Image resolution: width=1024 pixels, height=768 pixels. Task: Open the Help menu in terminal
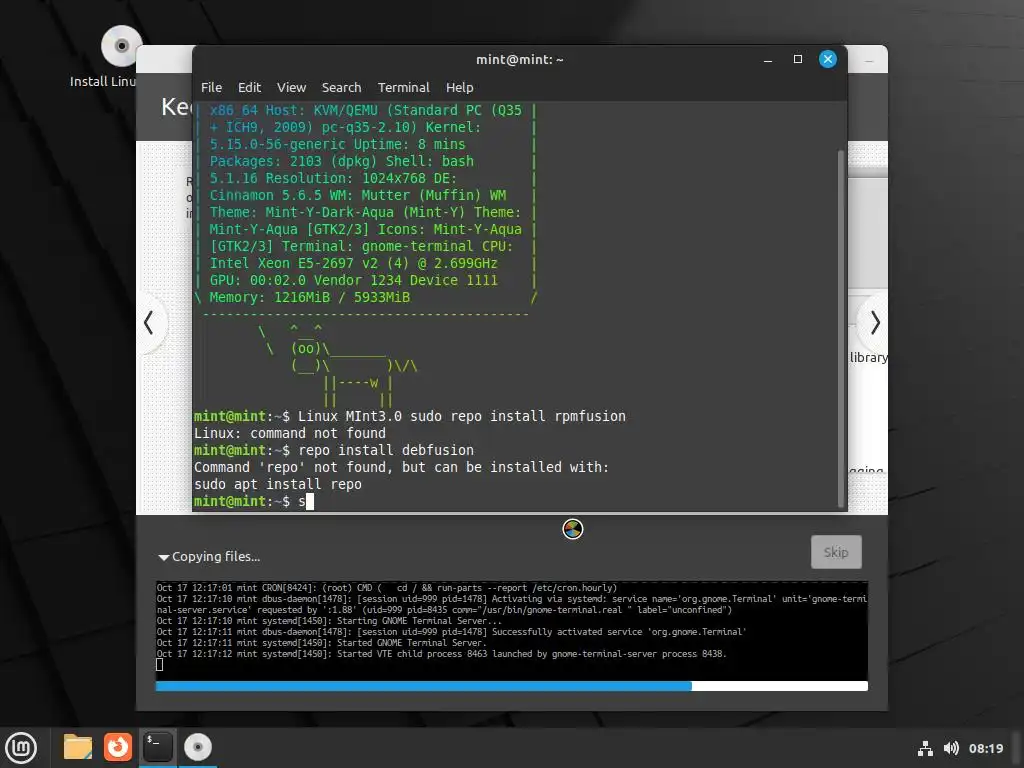[459, 88]
